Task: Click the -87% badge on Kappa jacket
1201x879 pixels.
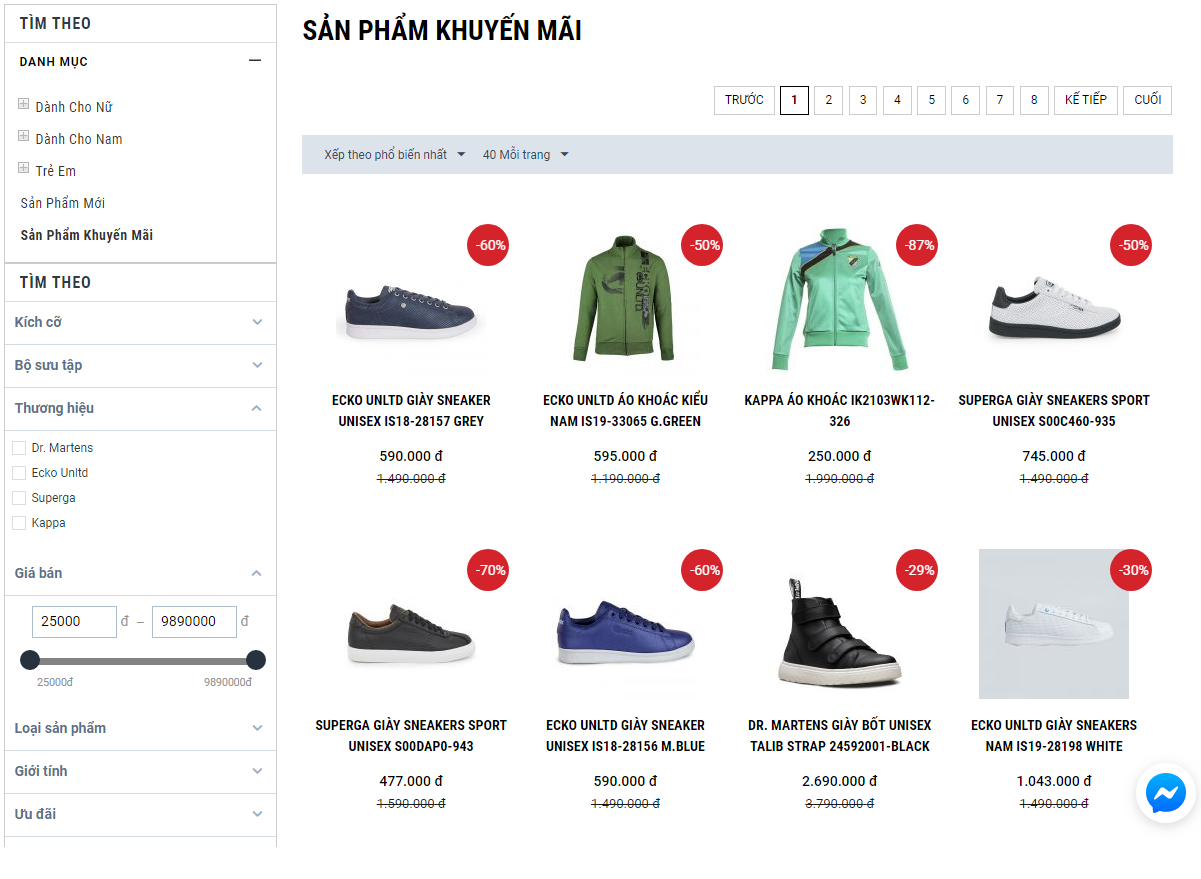Action: pyautogui.click(x=917, y=245)
